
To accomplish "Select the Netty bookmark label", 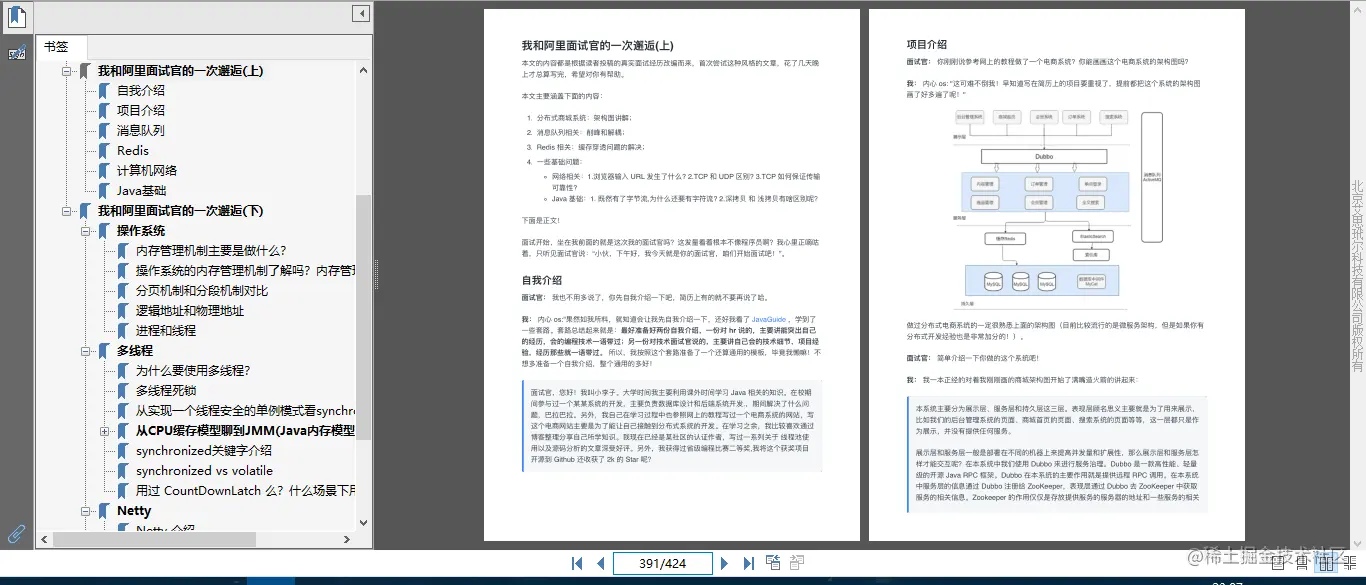I will click(134, 511).
